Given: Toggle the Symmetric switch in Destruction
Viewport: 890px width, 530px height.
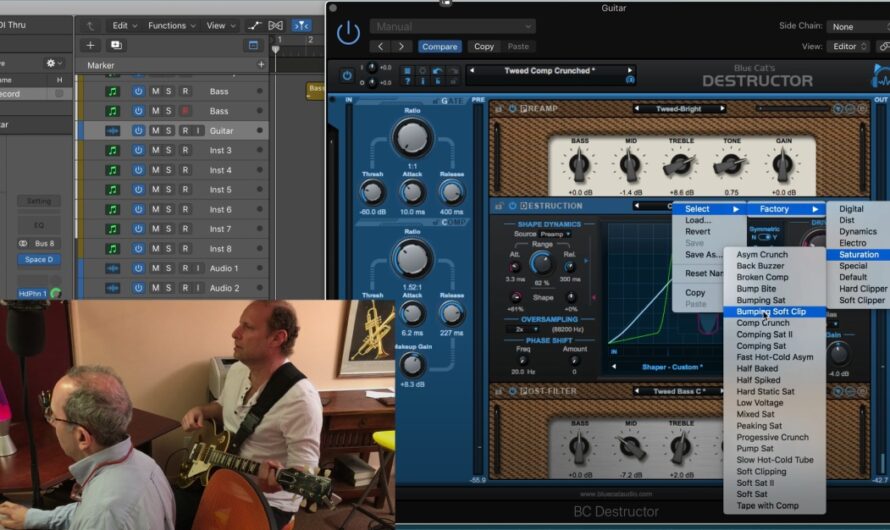Looking at the screenshot, I should pos(764,237).
